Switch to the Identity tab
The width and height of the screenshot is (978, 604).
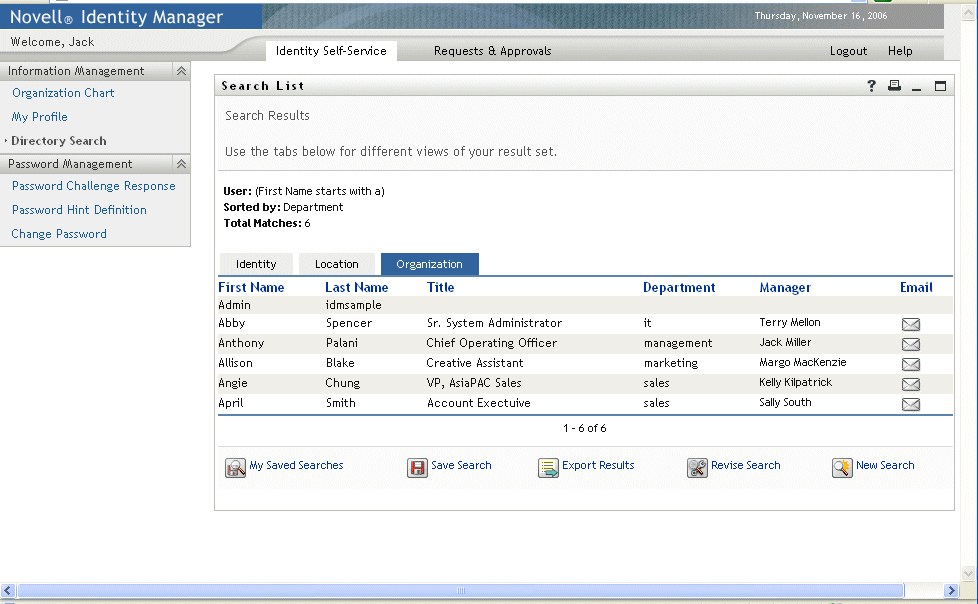(x=256, y=264)
